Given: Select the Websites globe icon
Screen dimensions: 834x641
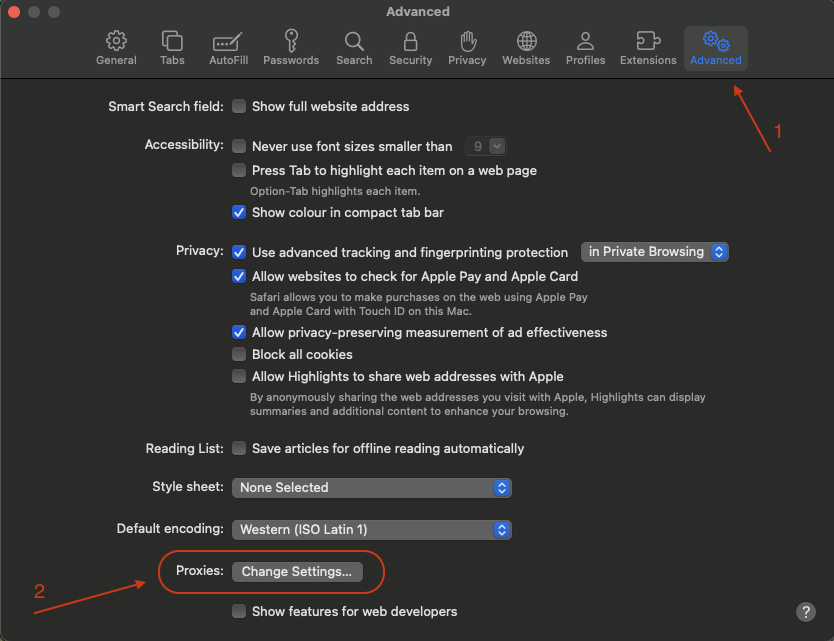Looking at the screenshot, I should coord(526,48).
